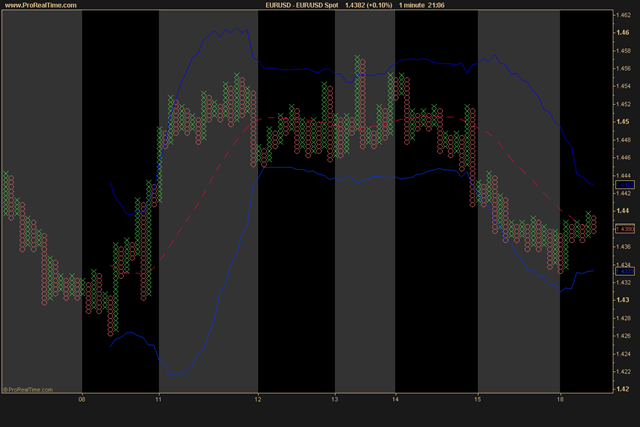Image resolution: width=640 pixels, height=427 pixels.
Task: Select the 1.45 price axis label
Action: pyautogui.click(x=623, y=122)
